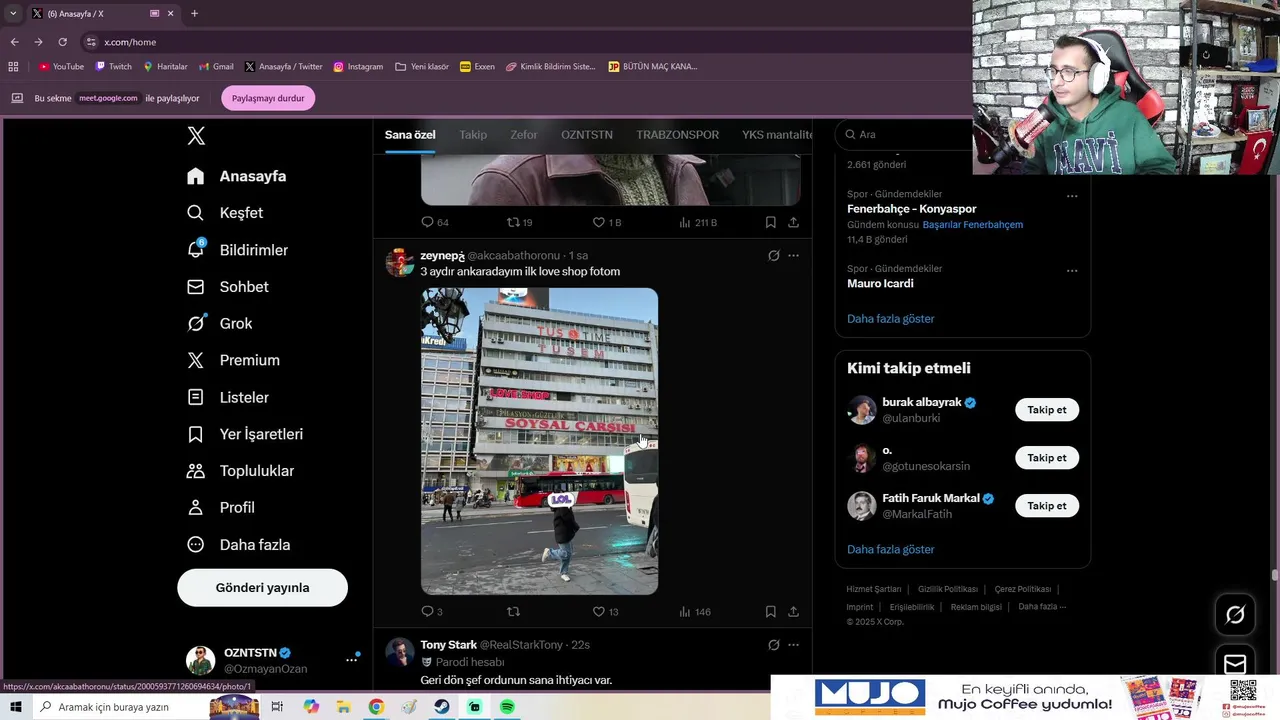1280x720 pixels.
Task: Open Twitch bookmark
Action: pos(113,67)
